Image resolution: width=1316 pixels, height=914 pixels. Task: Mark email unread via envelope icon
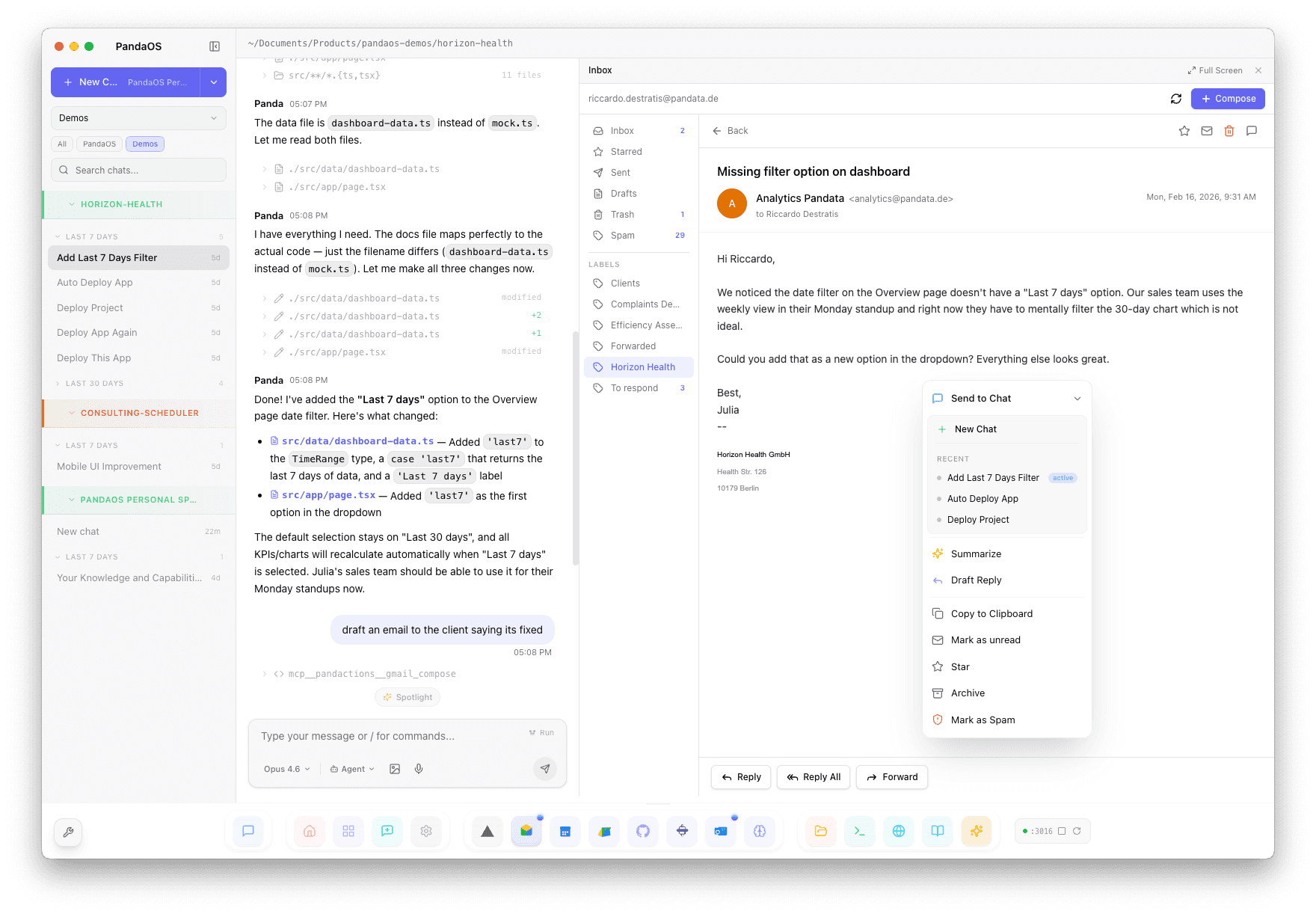point(1206,130)
